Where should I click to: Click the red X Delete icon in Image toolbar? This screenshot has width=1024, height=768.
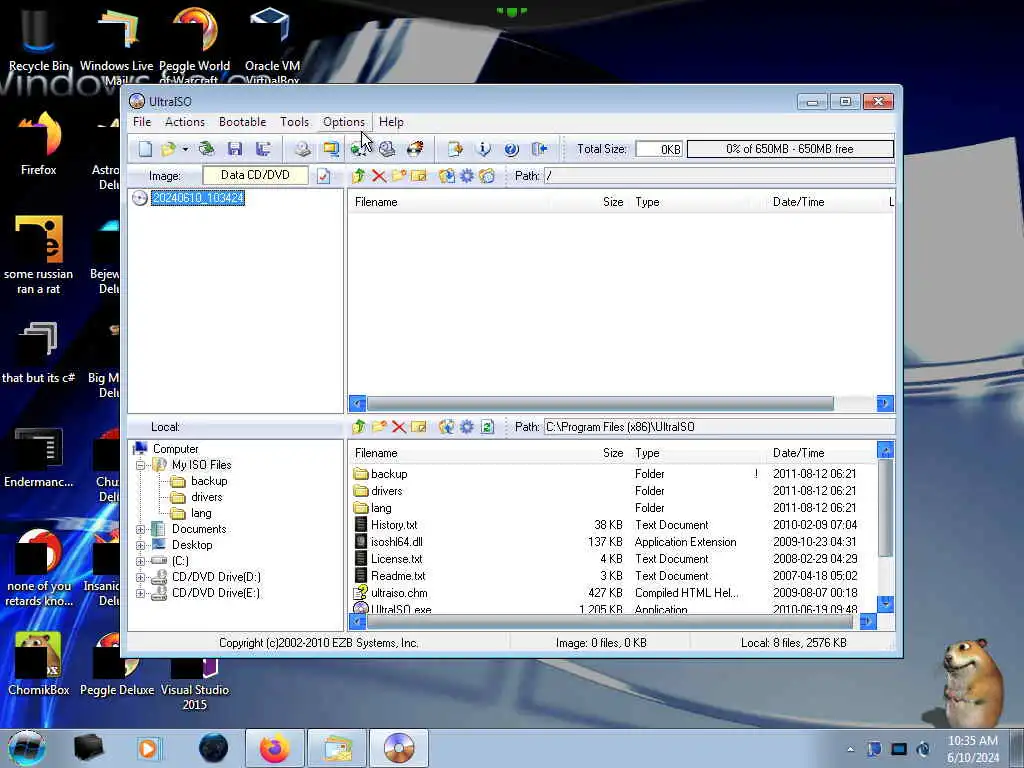[x=379, y=176]
